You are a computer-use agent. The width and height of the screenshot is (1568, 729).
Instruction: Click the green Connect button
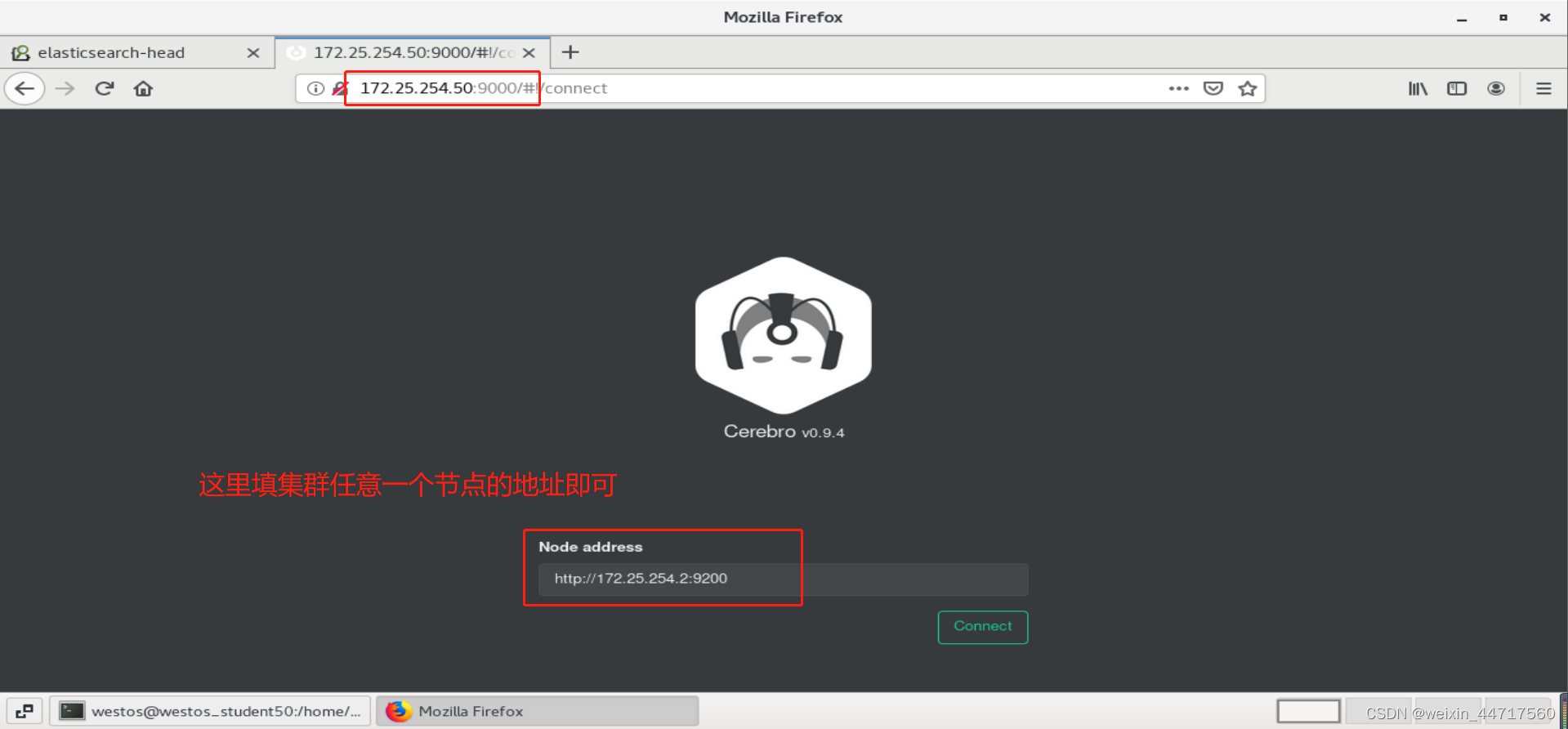(x=982, y=627)
